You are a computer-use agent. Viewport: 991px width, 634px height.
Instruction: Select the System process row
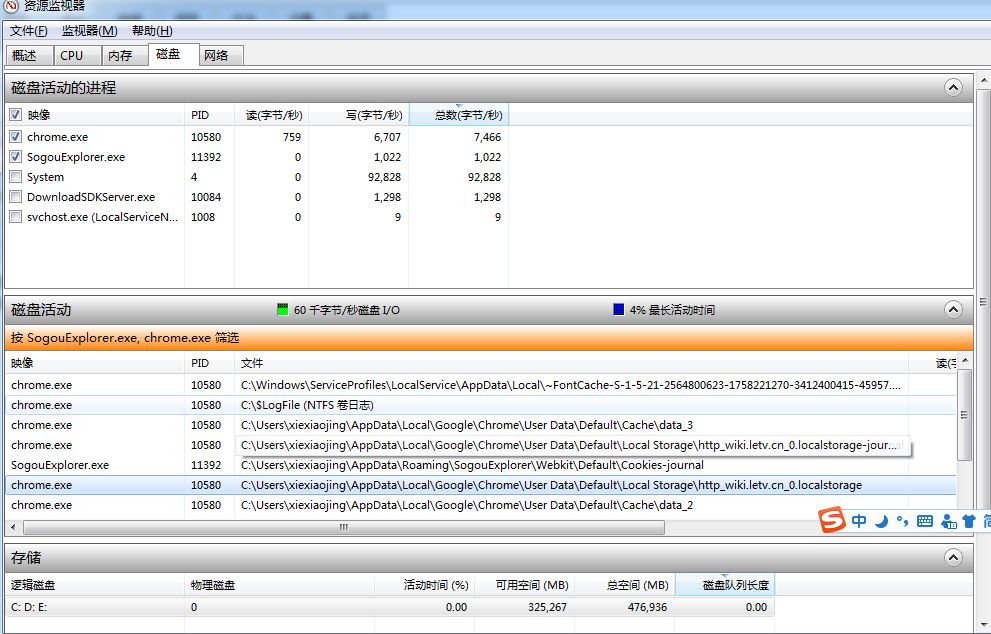click(x=257, y=177)
